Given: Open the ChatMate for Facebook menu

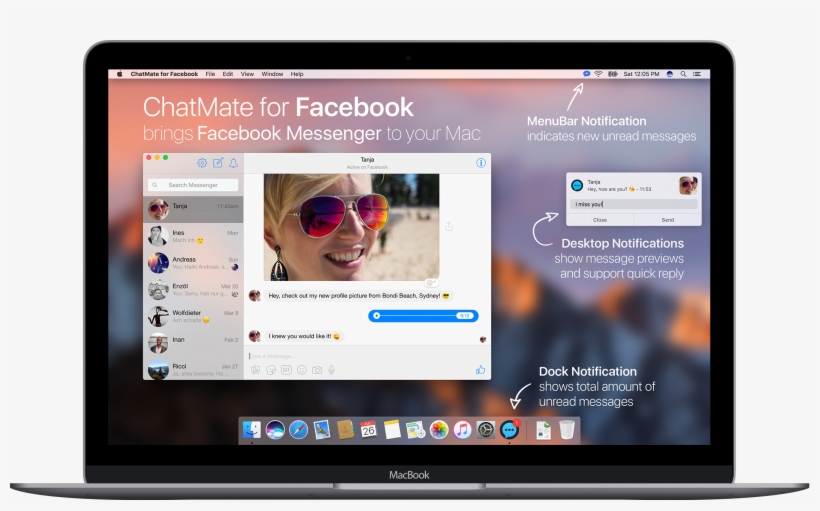Looking at the screenshot, I should tap(164, 74).
